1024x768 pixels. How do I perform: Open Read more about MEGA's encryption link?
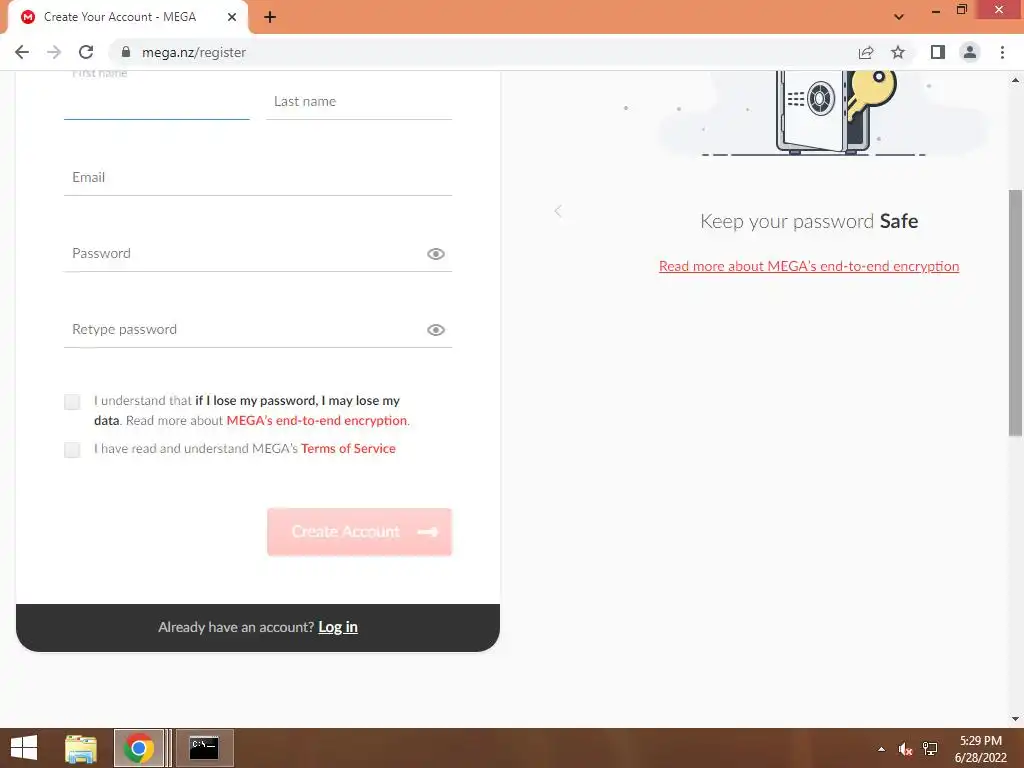pyautogui.click(x=809, y=266)
